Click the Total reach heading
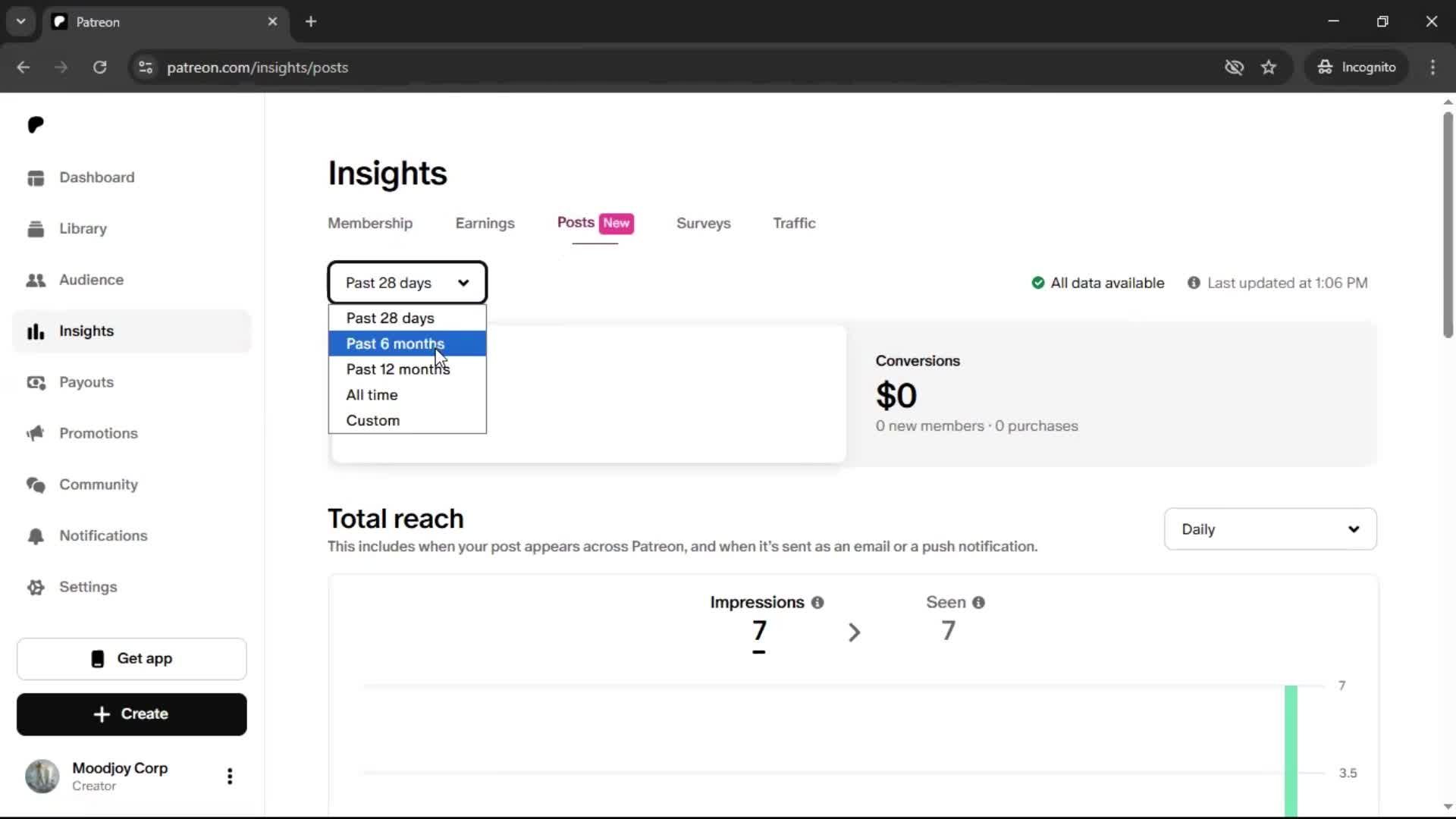Image resolution: width=1456 pixels, height=819 pixels. (x=396, y=519)
